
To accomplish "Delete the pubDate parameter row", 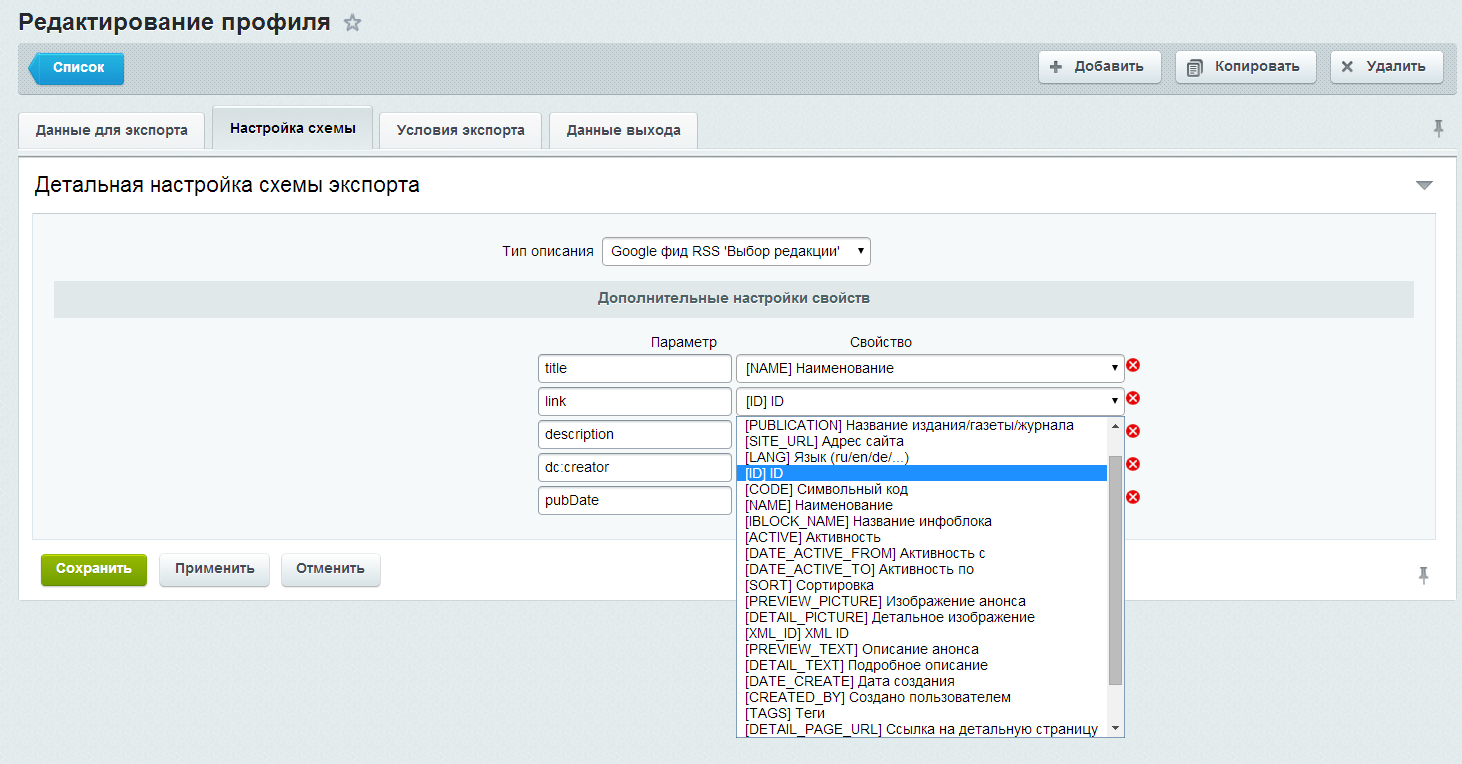I will [1133, 498].
